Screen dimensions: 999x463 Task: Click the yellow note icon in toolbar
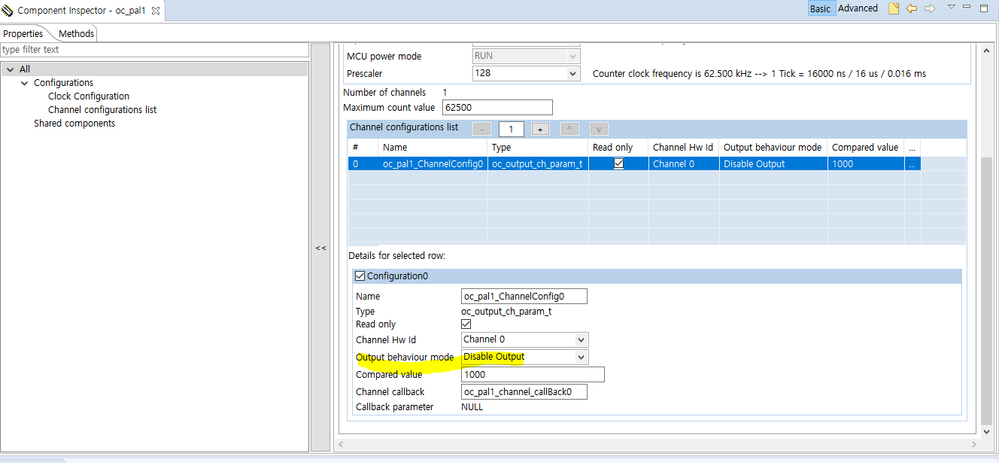tap(894, 9)
